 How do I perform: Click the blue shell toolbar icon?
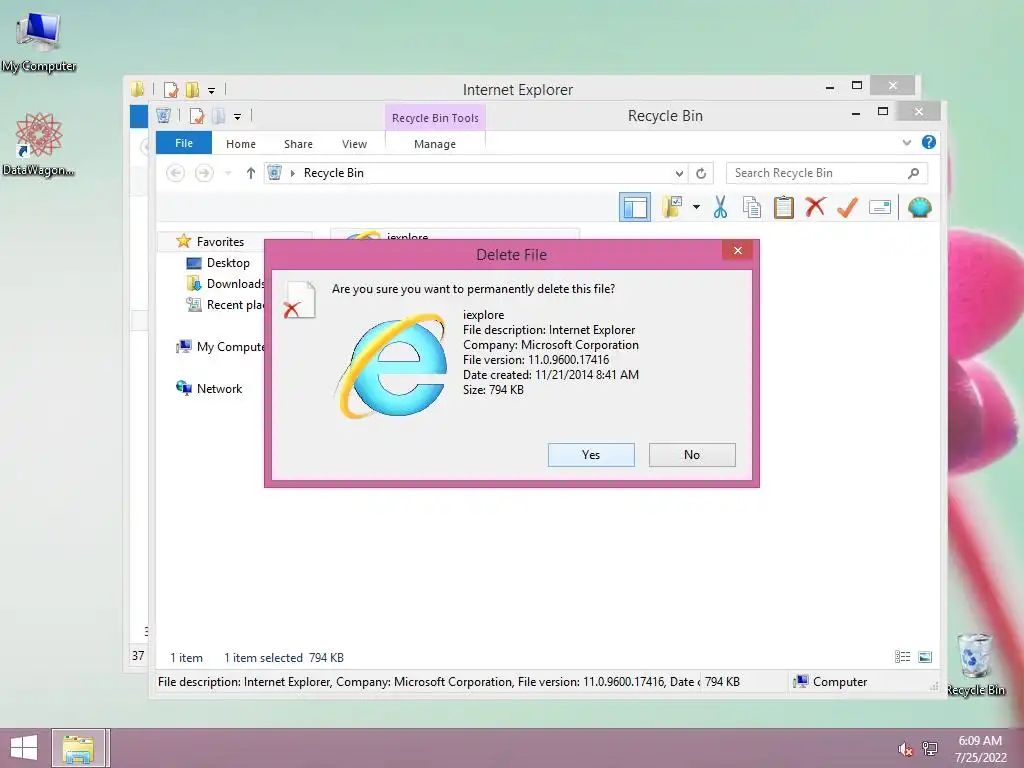pos(920,208)
